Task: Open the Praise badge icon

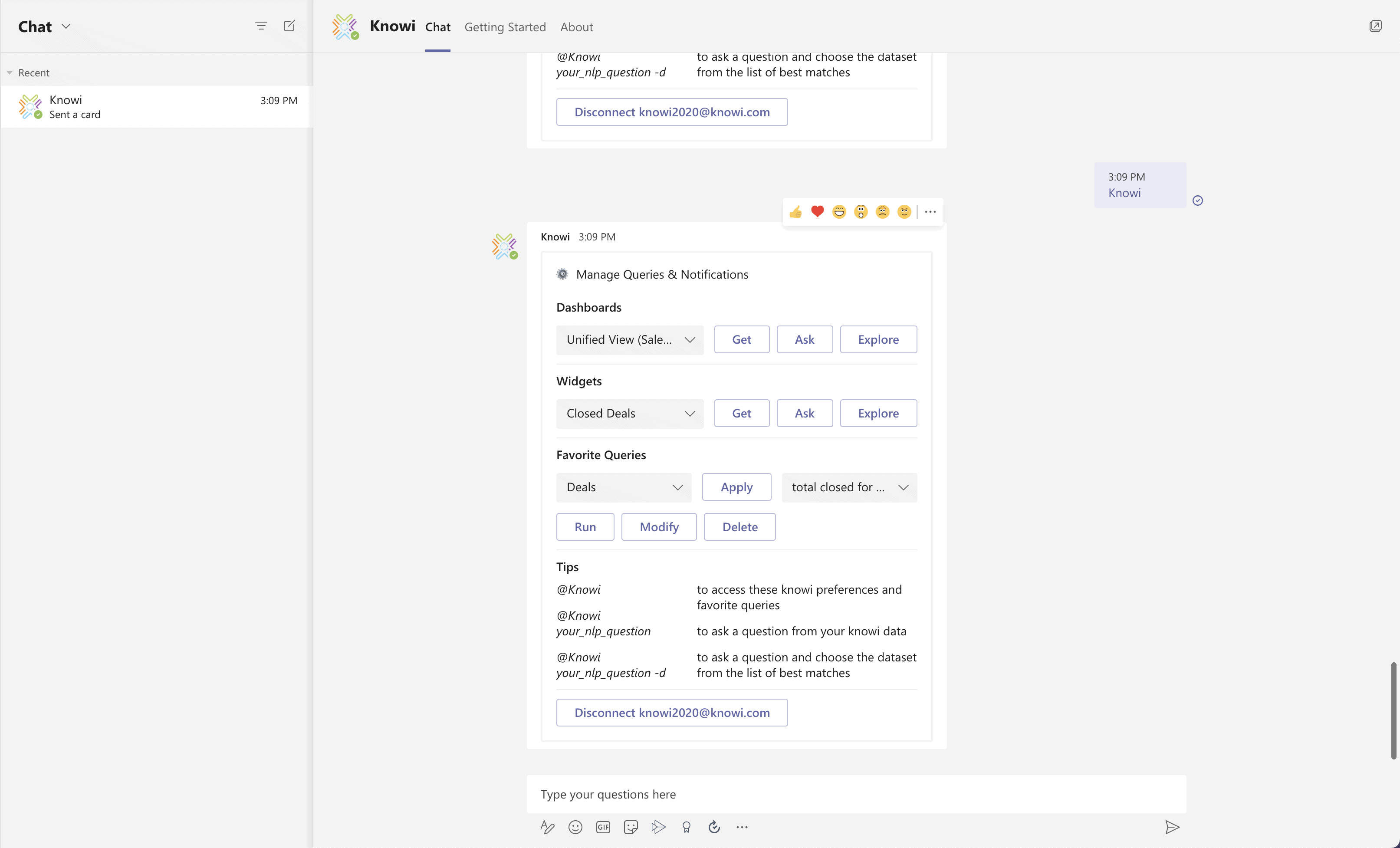Action: coord(687,827)
